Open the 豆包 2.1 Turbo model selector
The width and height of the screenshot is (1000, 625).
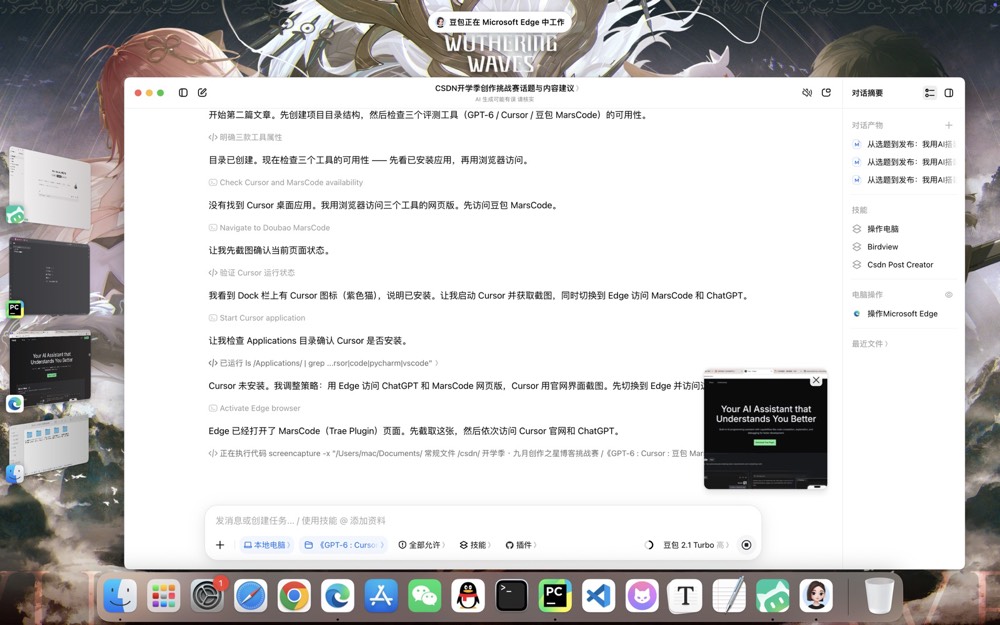coord(696,545)
